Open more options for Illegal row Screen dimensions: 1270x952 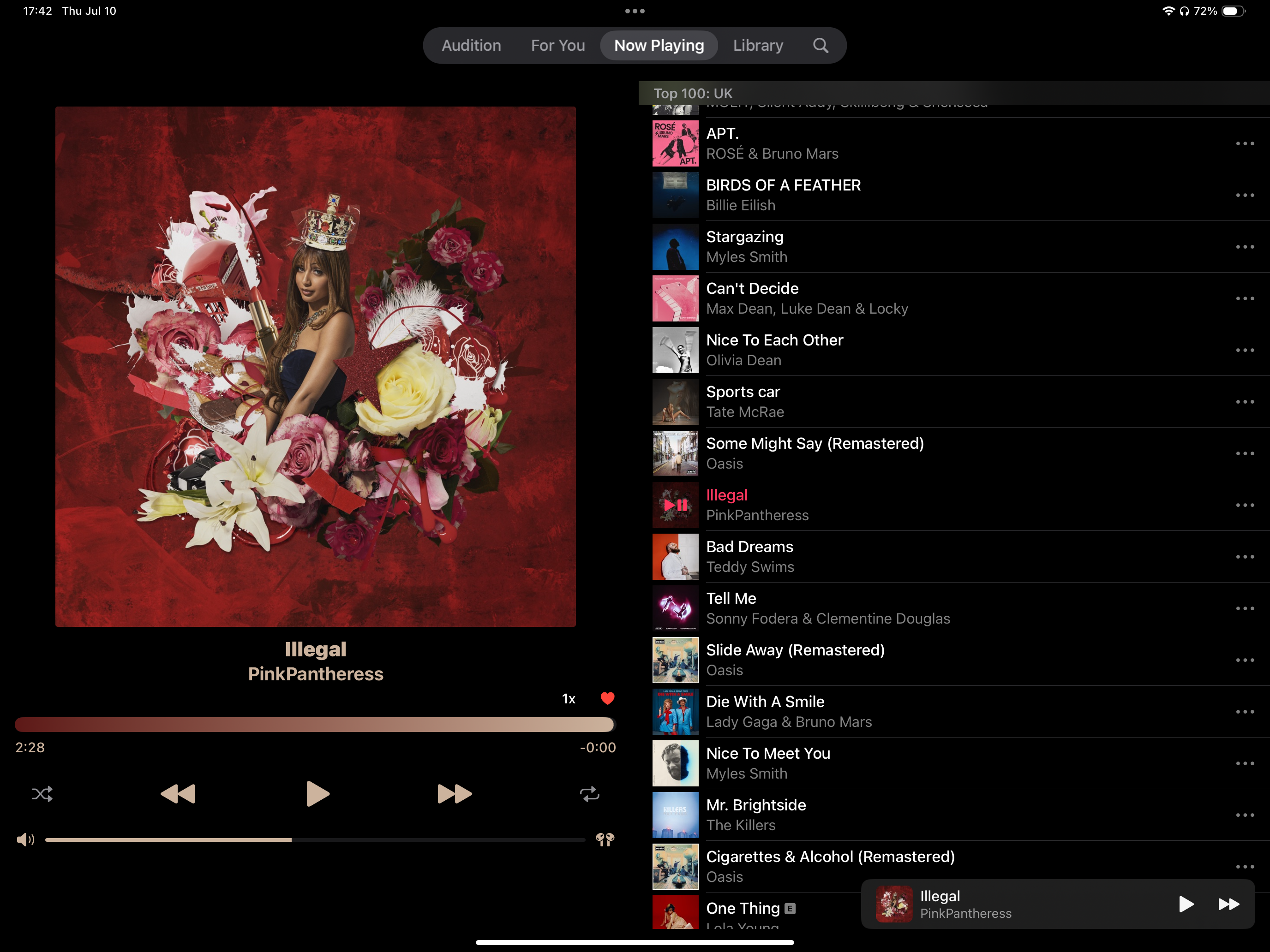click(1245, 505)
